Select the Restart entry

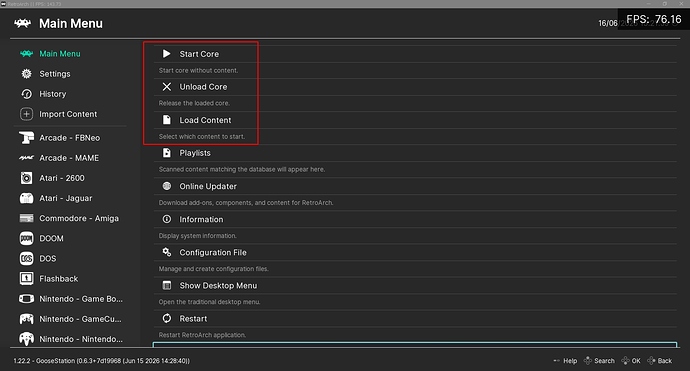tap(415, 318)
